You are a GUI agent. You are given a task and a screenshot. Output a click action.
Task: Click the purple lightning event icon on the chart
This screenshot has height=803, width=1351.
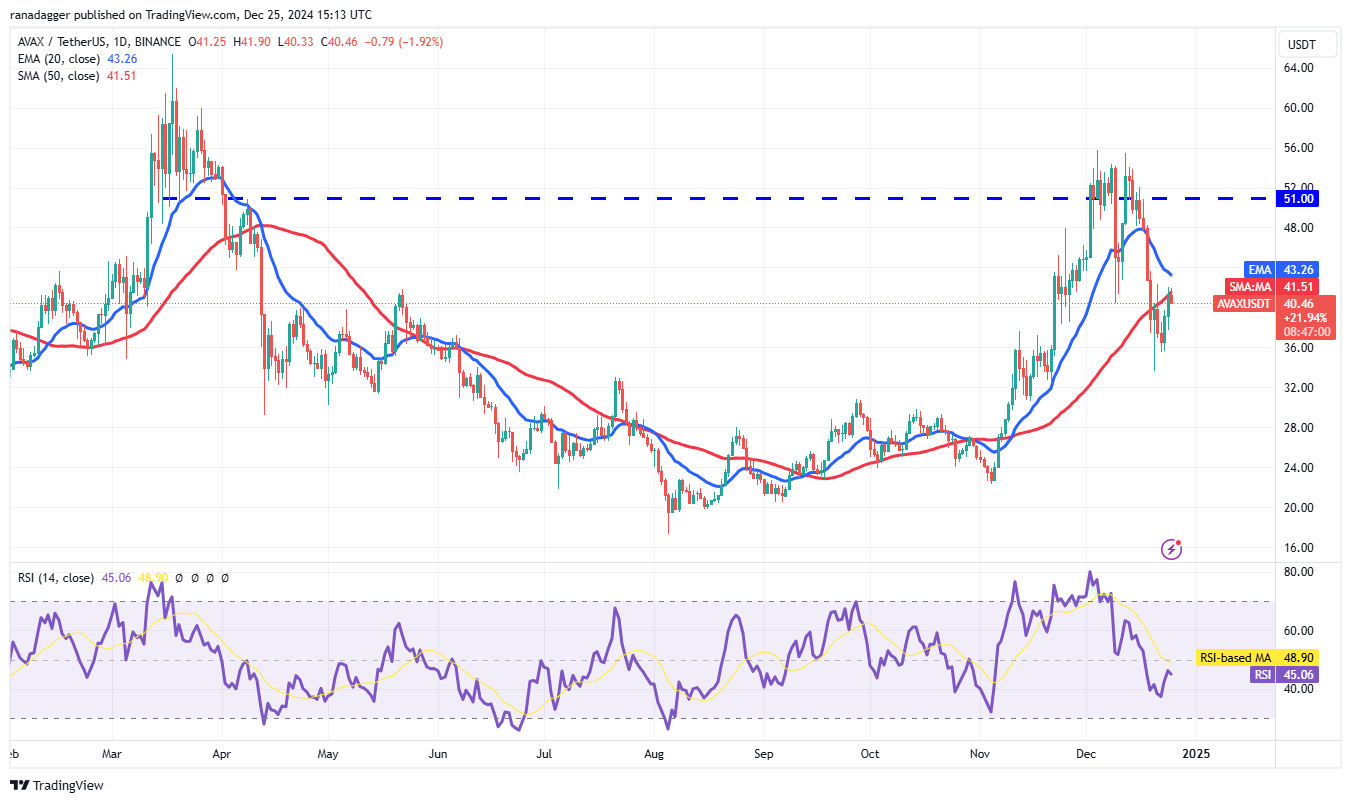pyautogui.click(x=1172, y=549)
